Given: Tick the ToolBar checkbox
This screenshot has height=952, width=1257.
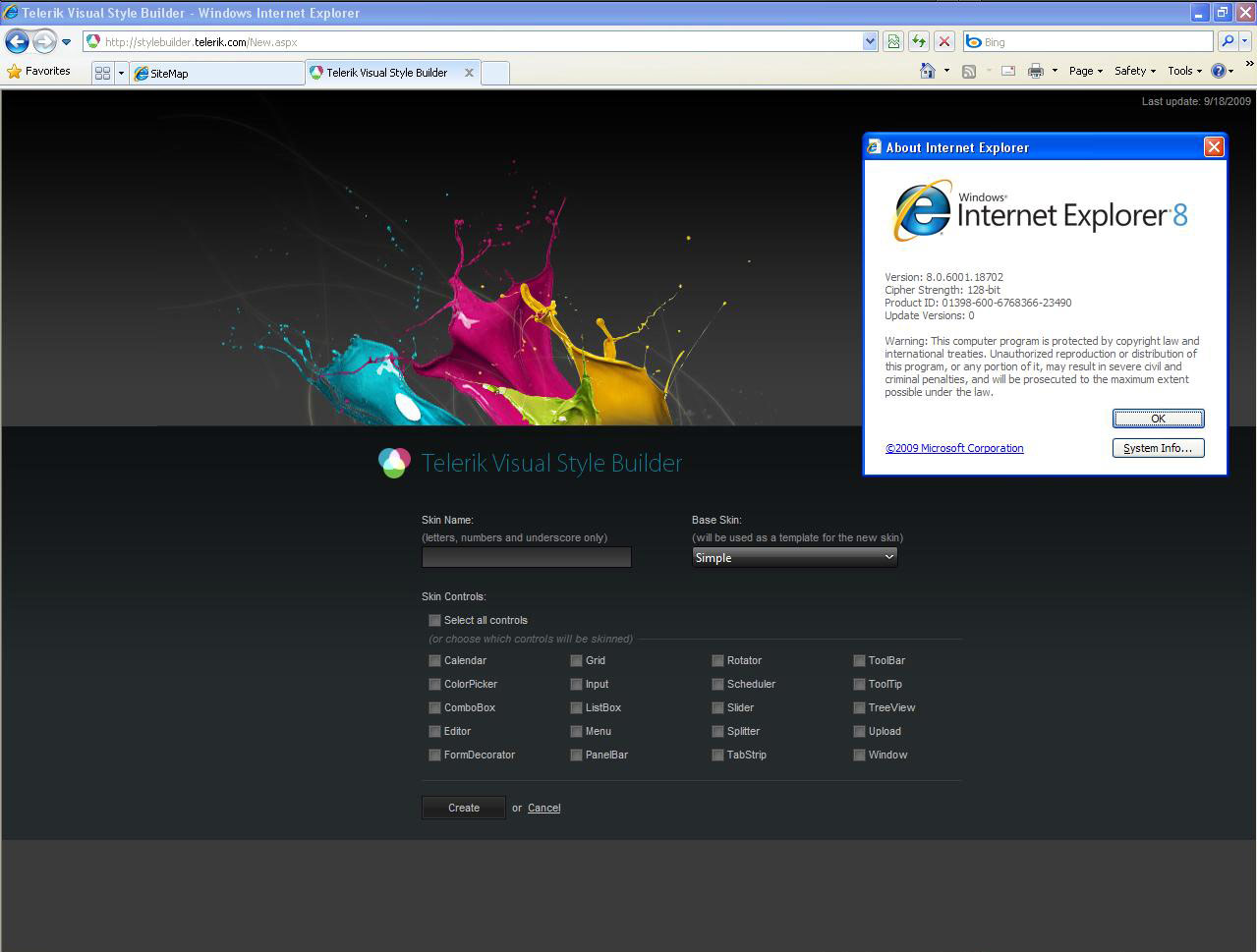Looking at the screenshot, I should [x=859, y=660].
